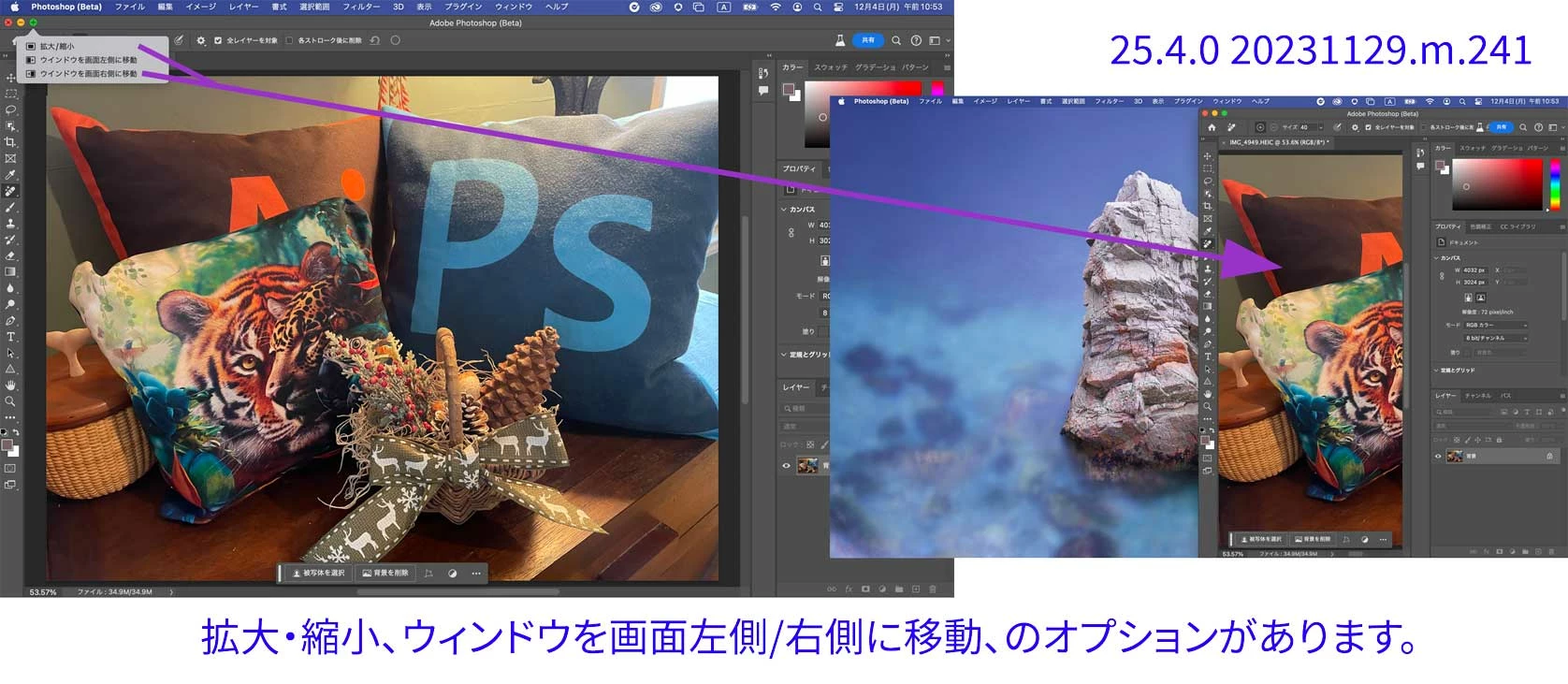Open brush size dropdown in right options bar

pyautogui.click(x=1321, y=127)
